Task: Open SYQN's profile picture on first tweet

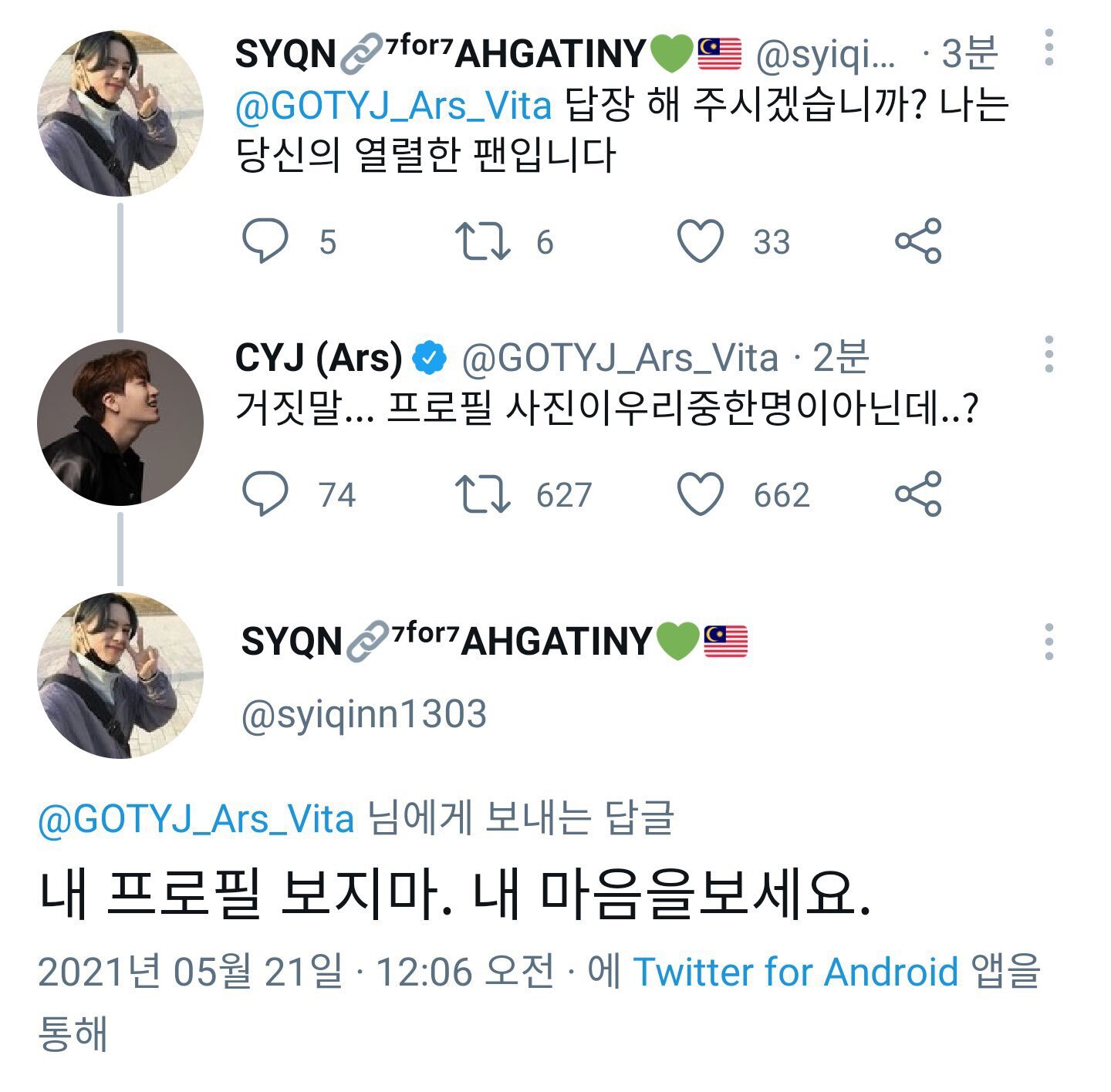Action: click(x=120, y=113)
